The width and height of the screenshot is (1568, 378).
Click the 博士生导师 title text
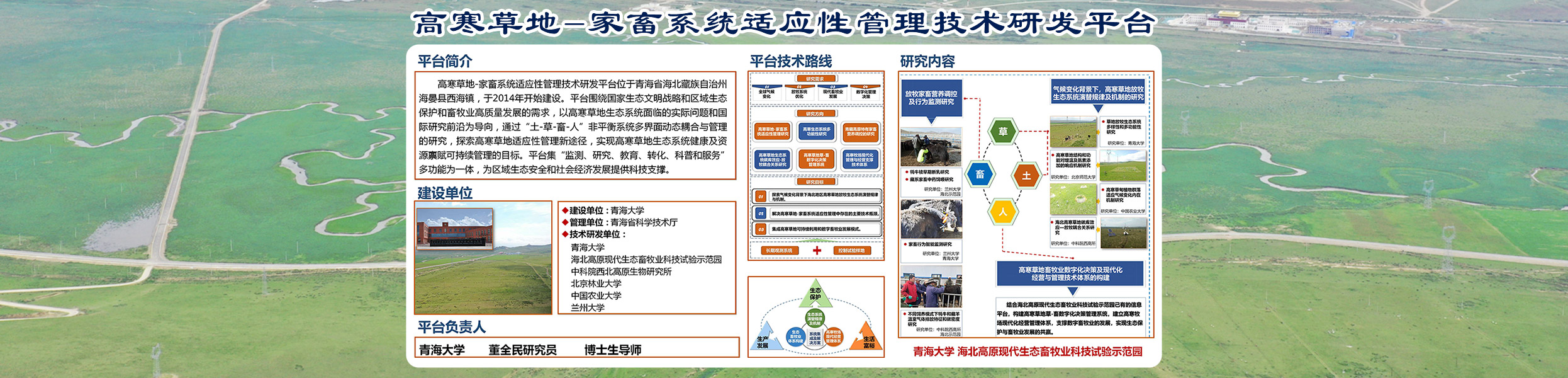tap(613, 350)
